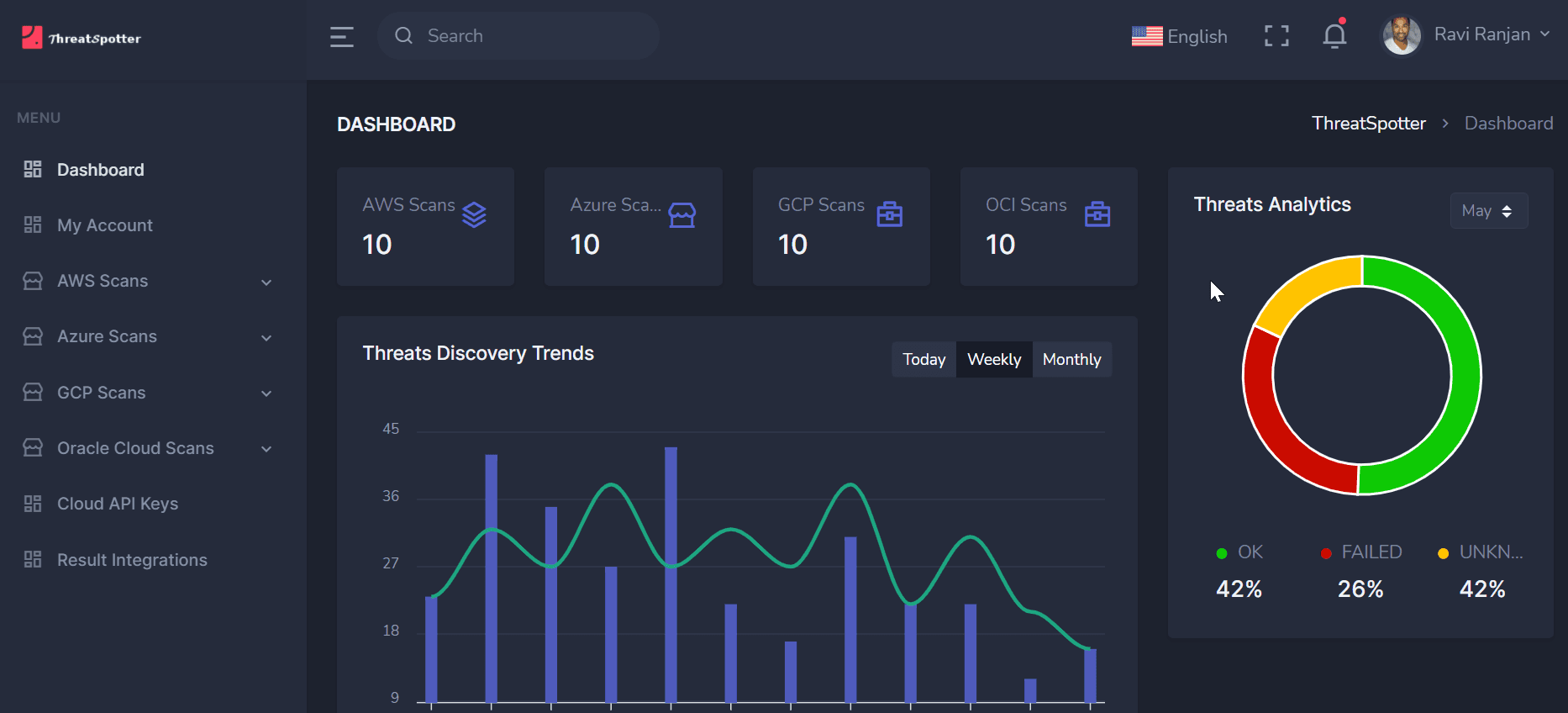
Task: Click the tallest bar in trends chart
Action: tap(671, 574)
